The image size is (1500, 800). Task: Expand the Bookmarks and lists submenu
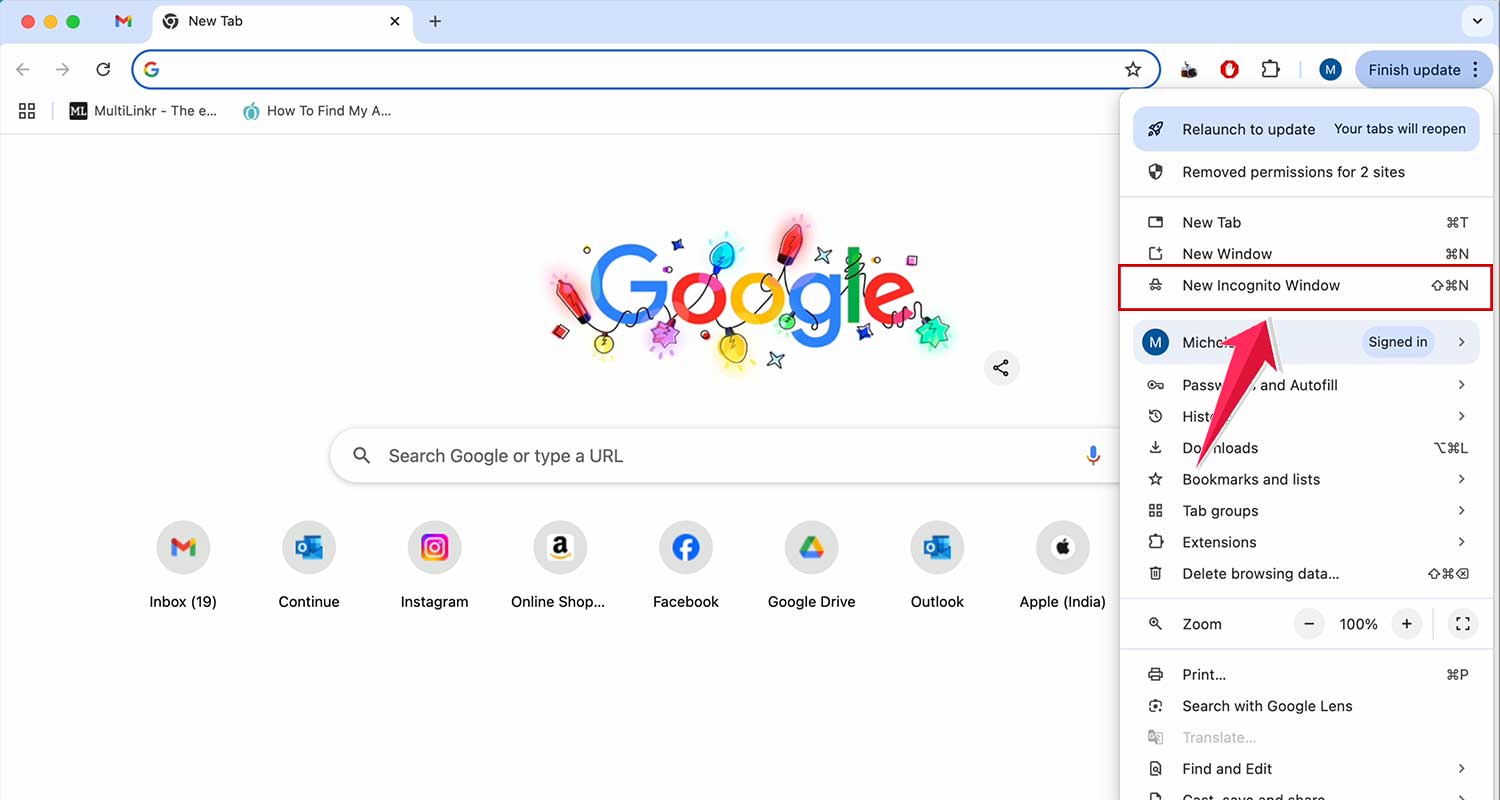tap(1251, 479)
